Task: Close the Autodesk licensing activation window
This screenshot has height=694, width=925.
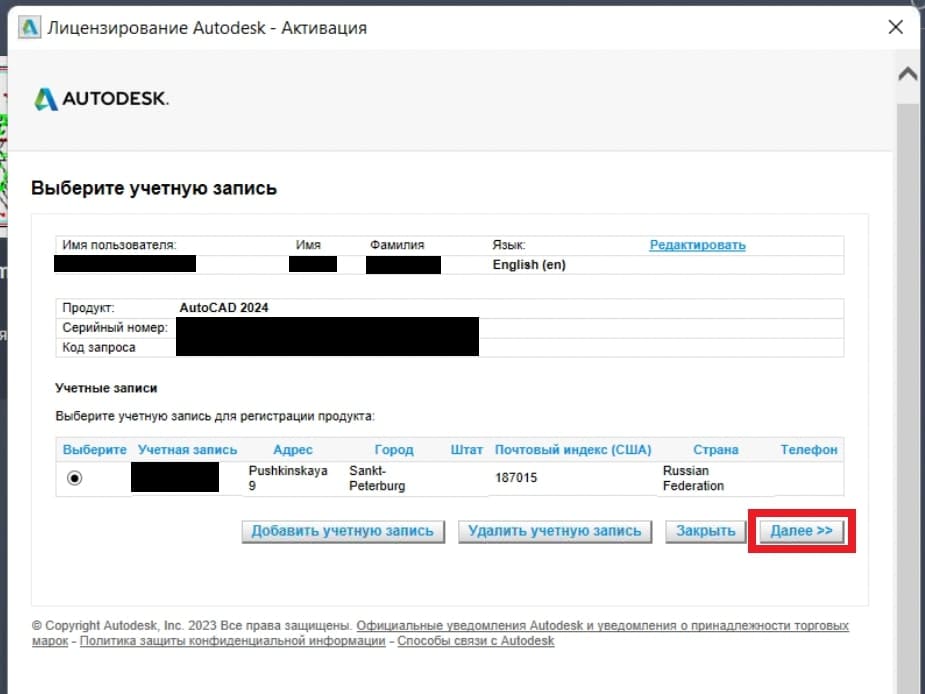Action: coord(895,27)
